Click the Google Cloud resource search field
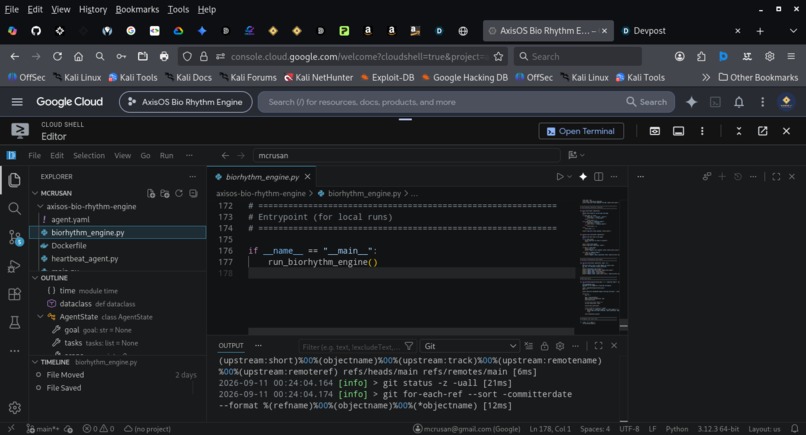806x435 pixels. (442, 102)
